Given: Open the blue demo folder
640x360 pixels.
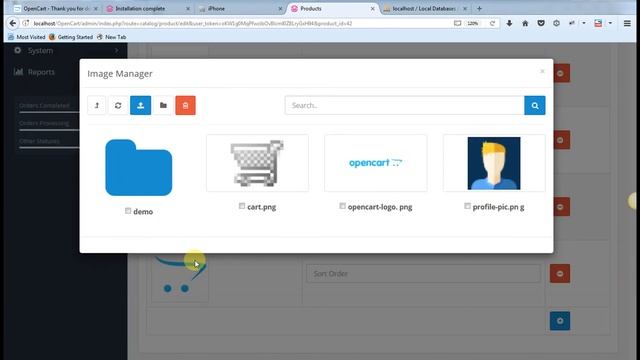Looking at the screenshot, I should click(x=139, y=167).
